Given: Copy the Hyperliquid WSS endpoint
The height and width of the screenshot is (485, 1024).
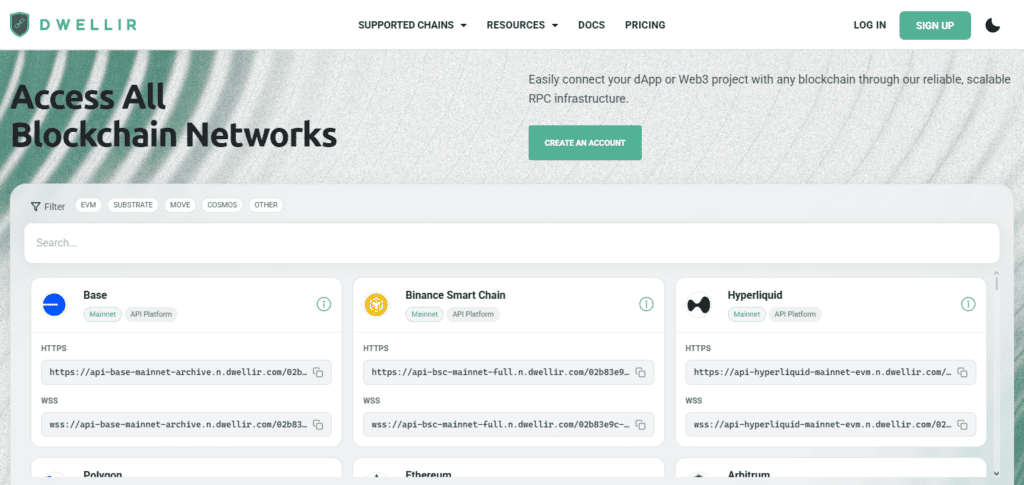Looking at the screenshot, I should pos(963,424).
